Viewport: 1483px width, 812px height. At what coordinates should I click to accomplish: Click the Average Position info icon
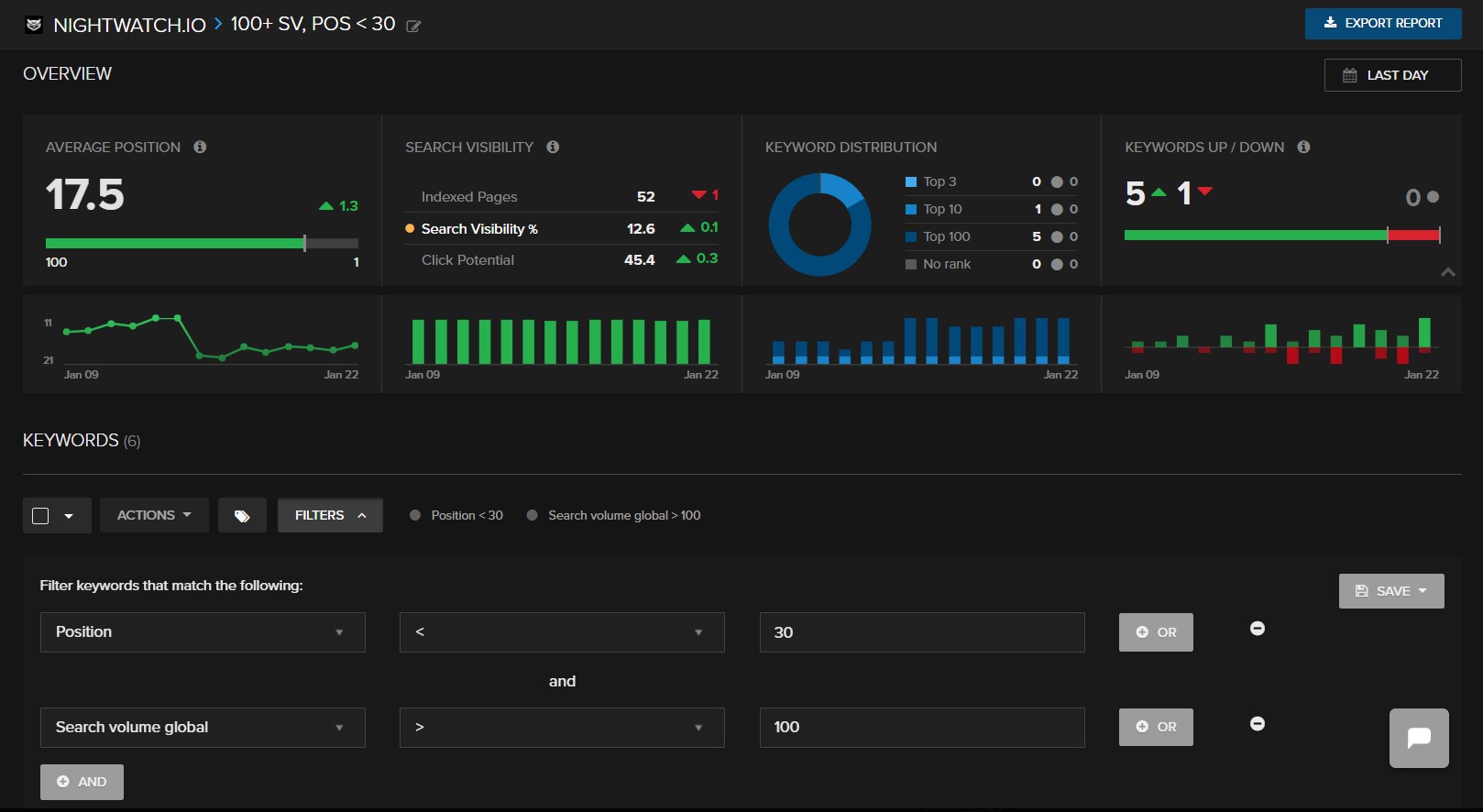tap(200, 147)
